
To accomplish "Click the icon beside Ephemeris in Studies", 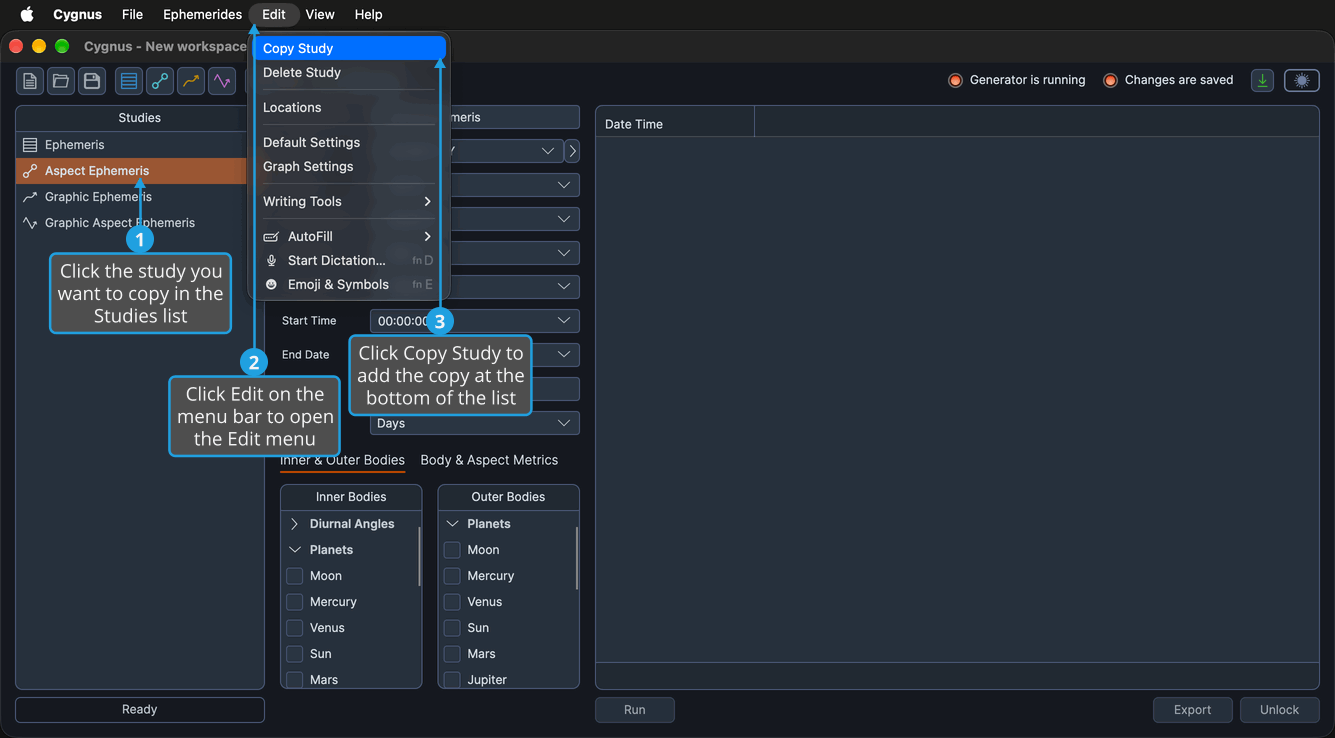I will click(x=30, y=145).
